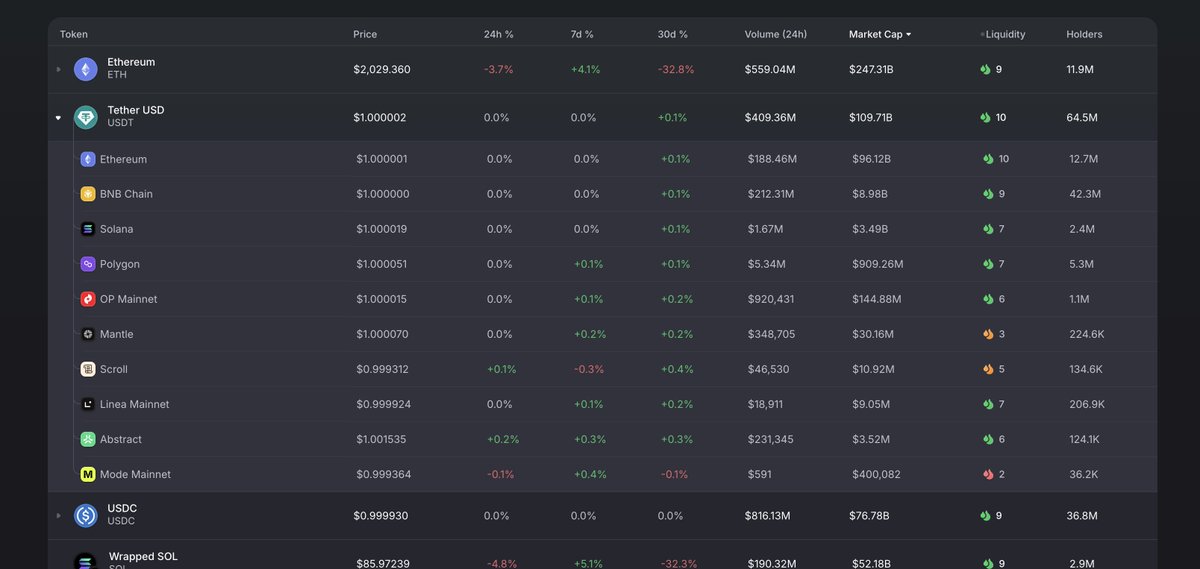Select the Abstract row label
Screen dimensions: 1200x569
[x=121, y=439]
